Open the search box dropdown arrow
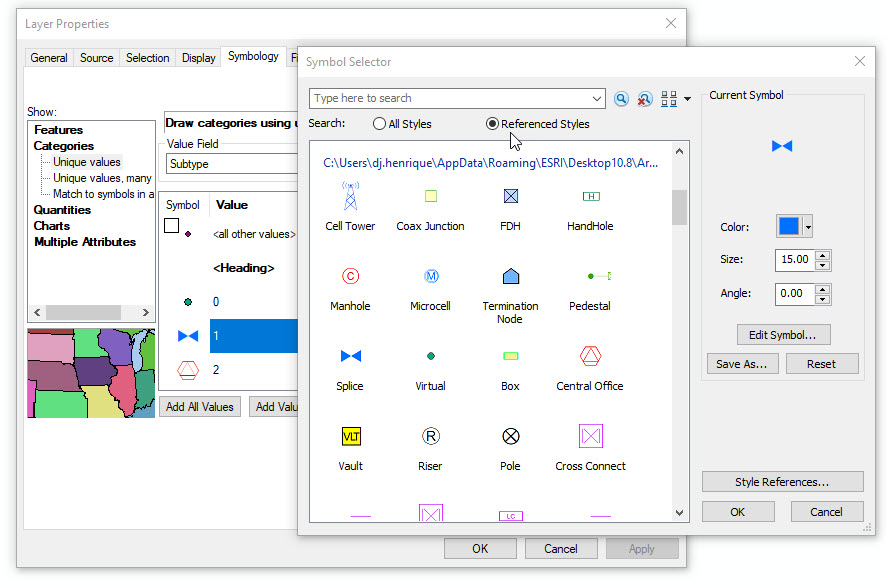 (597, 98)
